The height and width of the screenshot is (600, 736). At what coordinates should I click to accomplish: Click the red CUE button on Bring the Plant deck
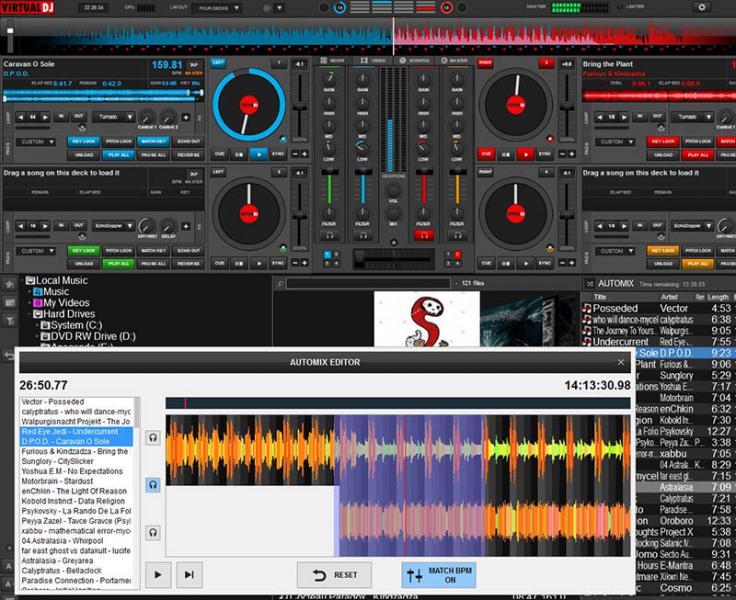486,154
